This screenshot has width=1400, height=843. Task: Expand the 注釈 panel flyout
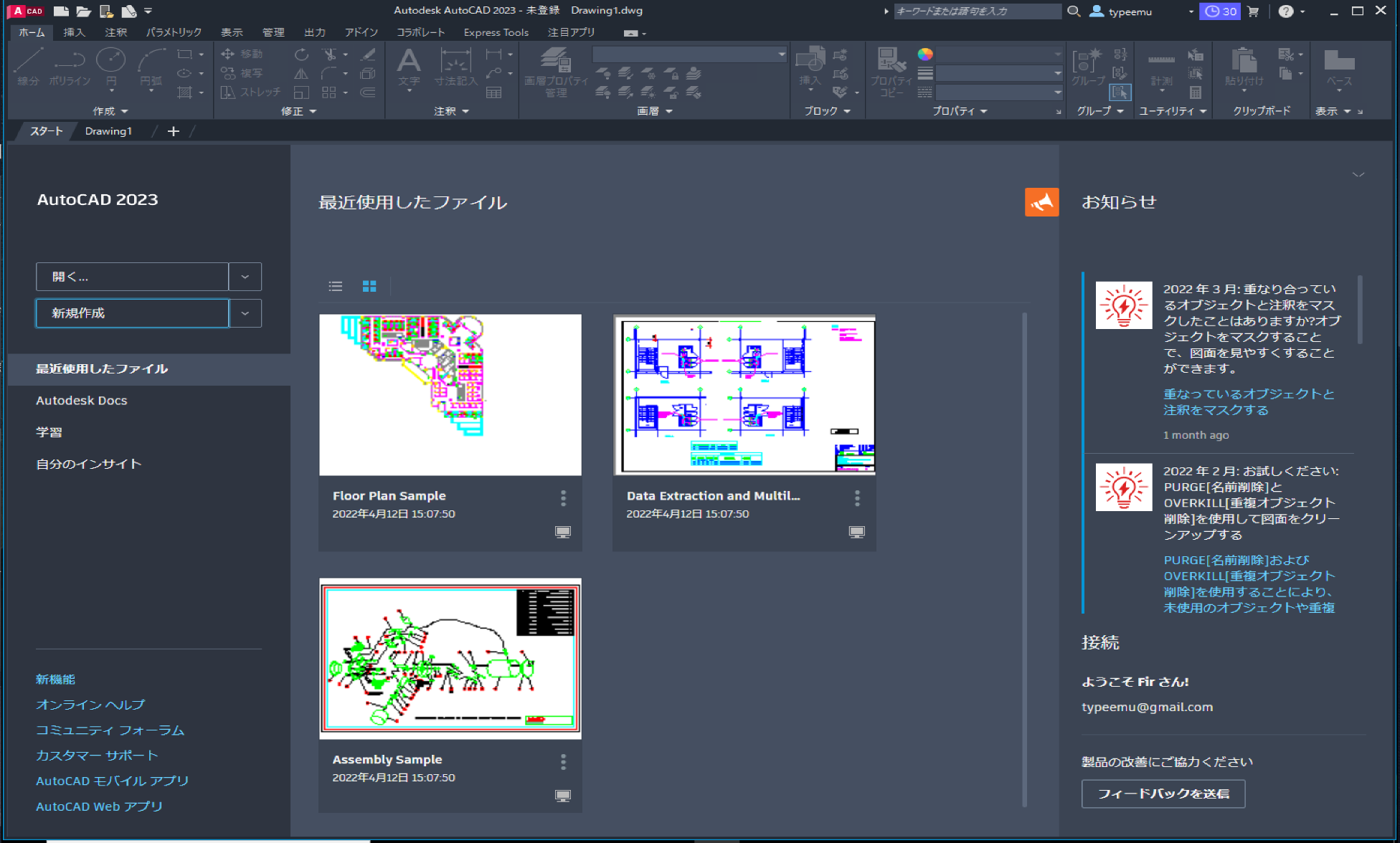coord(451,111)
